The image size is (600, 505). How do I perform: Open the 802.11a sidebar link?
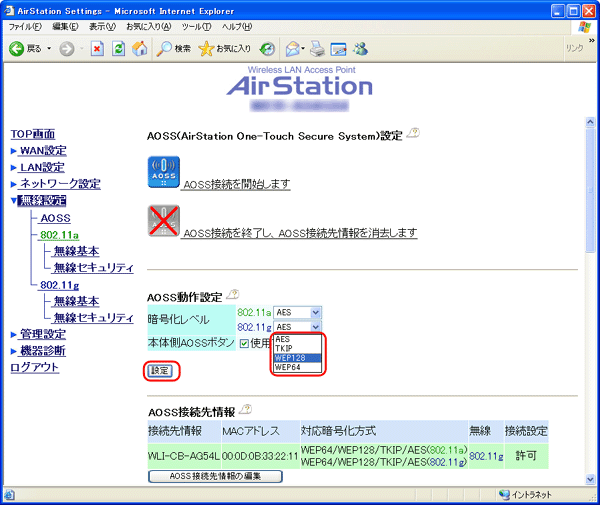[59, 235]
